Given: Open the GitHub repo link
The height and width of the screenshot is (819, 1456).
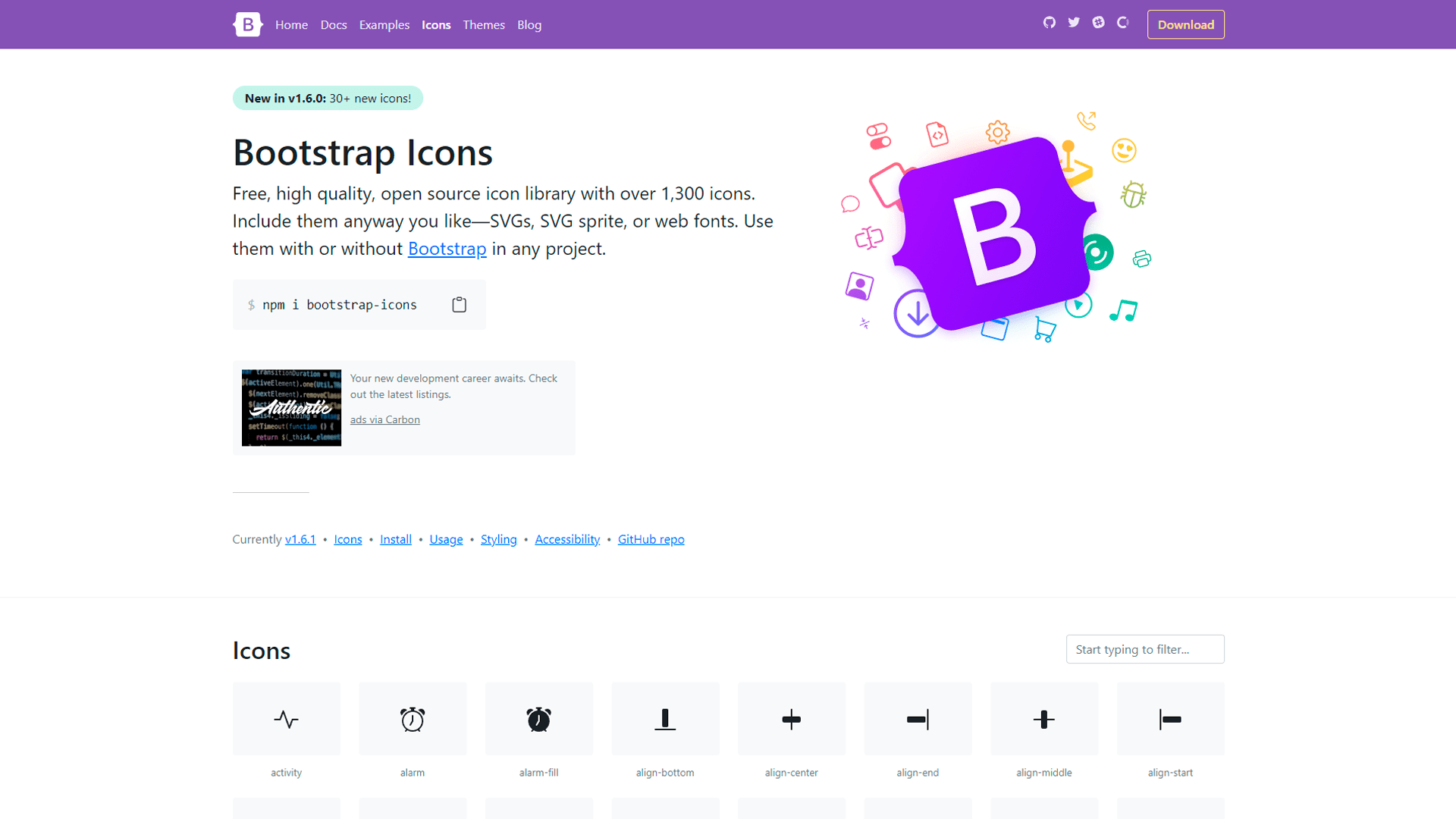Looking at the screenshot, I should pos(651,539).
